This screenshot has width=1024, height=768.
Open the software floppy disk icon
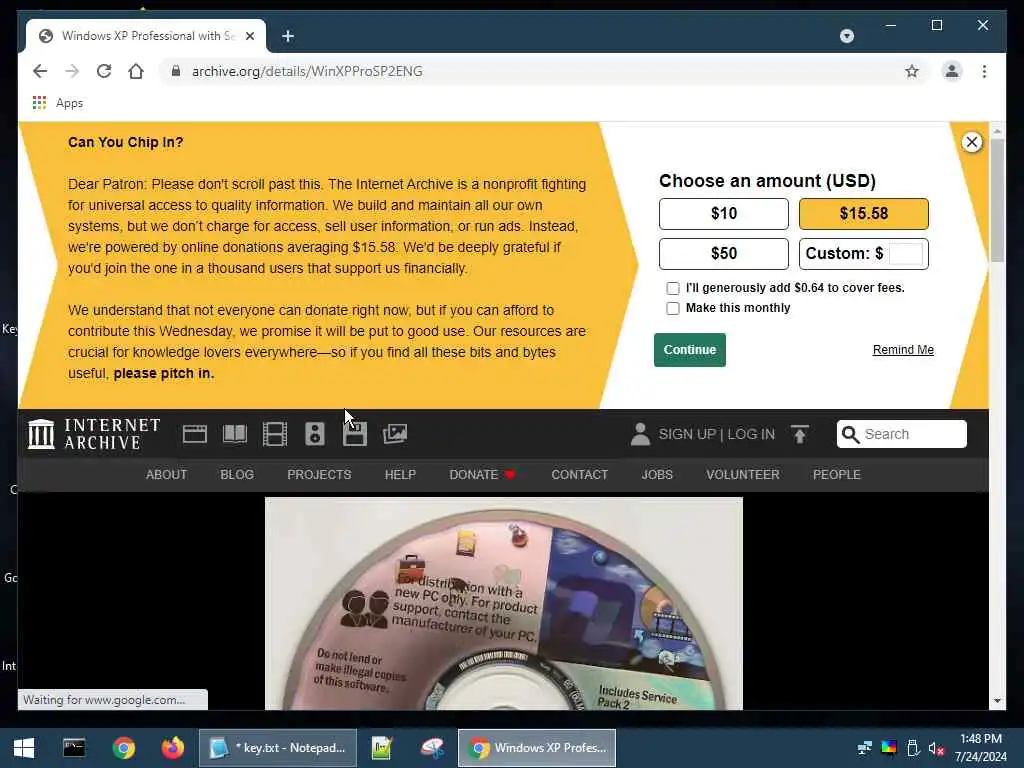pyautogui.click(x=355, y=434)
